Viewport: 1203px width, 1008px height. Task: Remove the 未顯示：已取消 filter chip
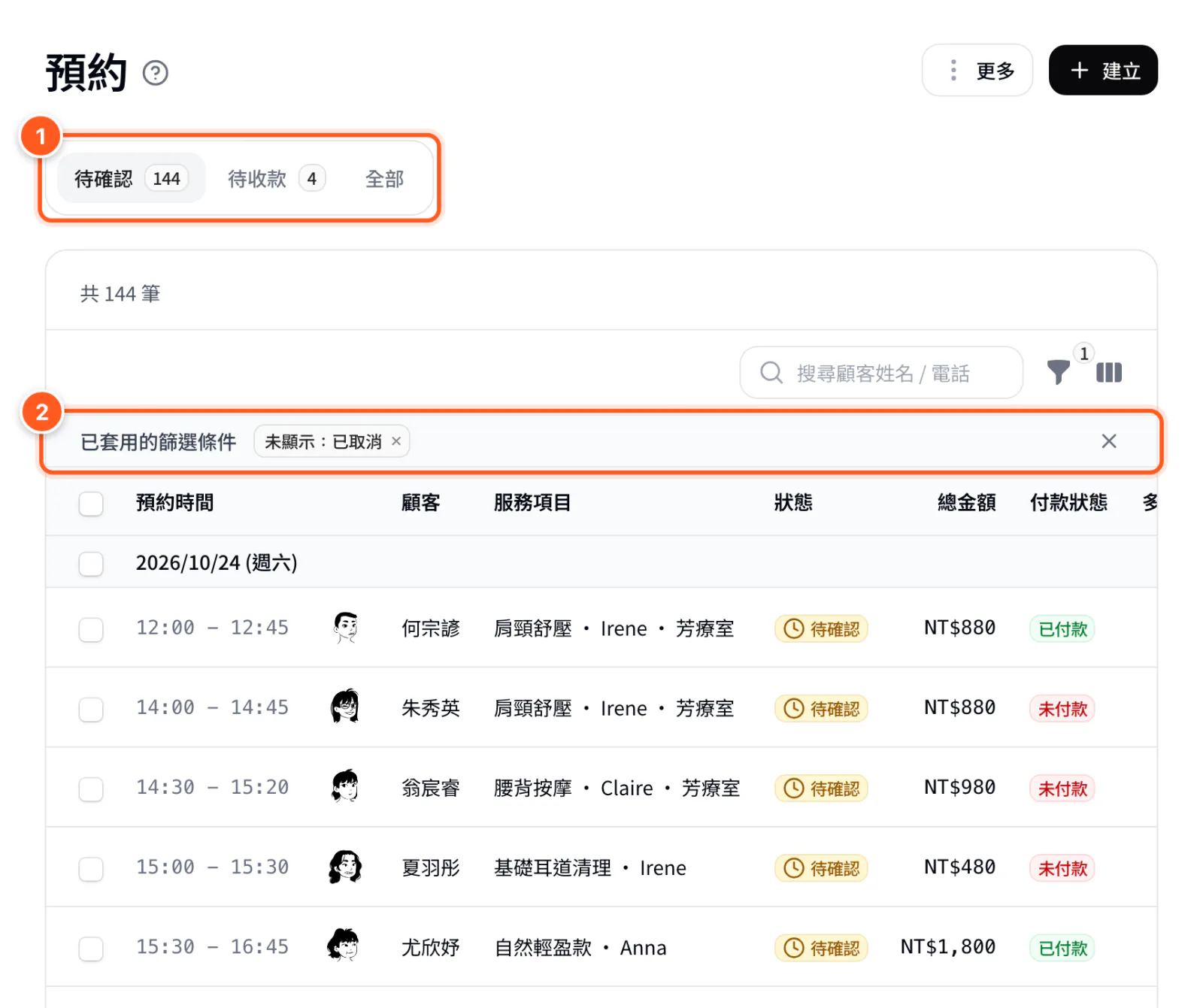pos(396,442)
